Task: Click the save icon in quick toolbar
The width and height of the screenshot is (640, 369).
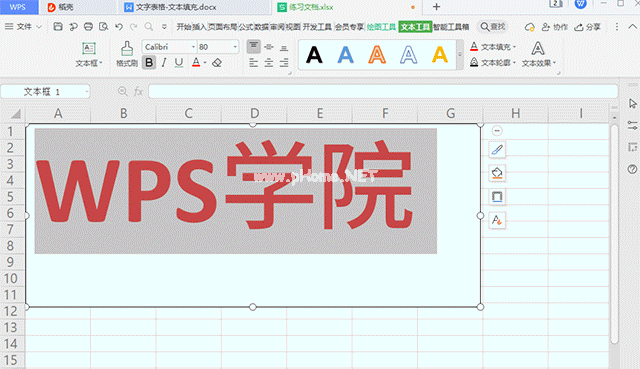Action: click(58, 27)
